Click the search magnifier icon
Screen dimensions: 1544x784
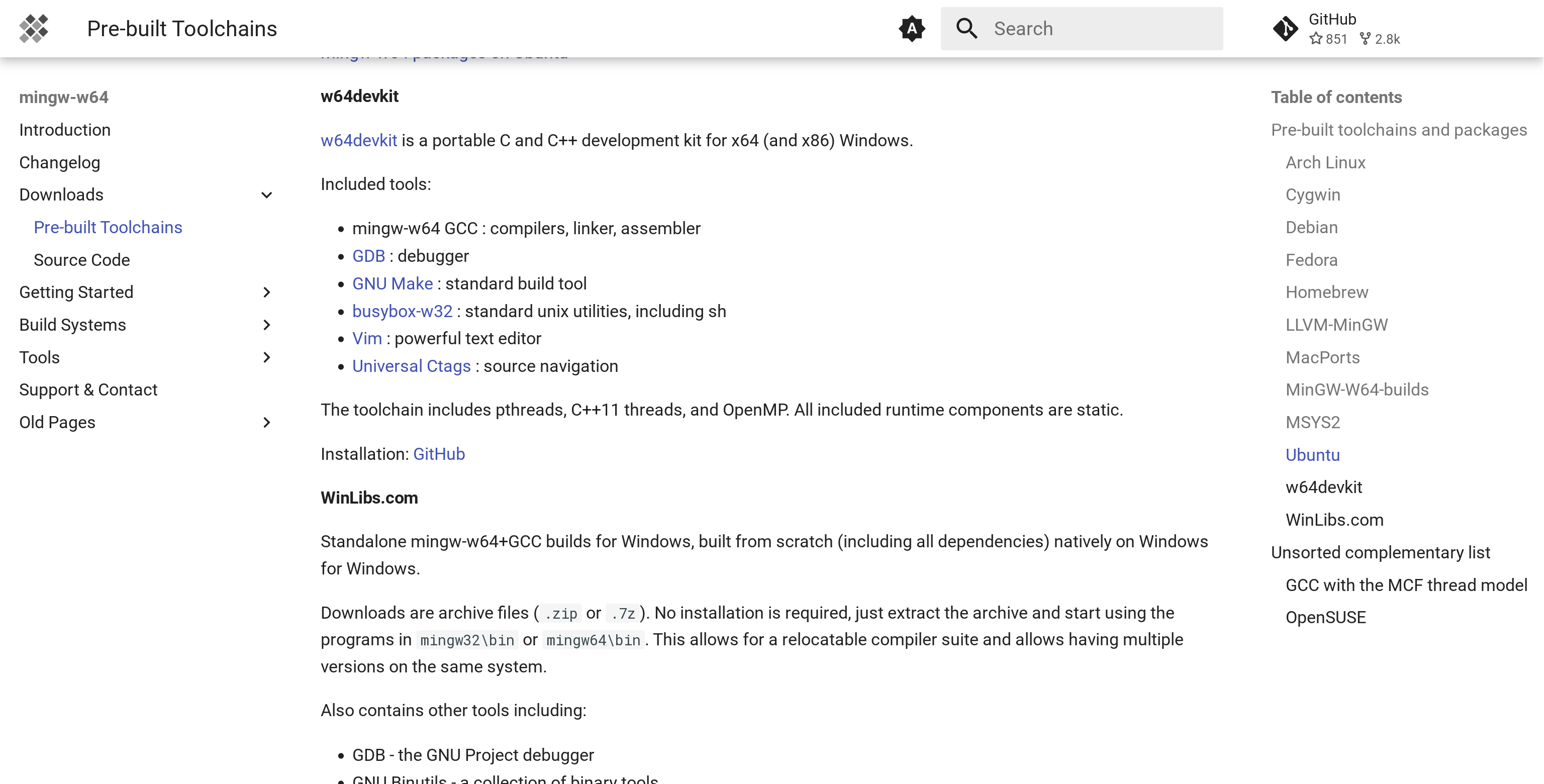(966, 28)
